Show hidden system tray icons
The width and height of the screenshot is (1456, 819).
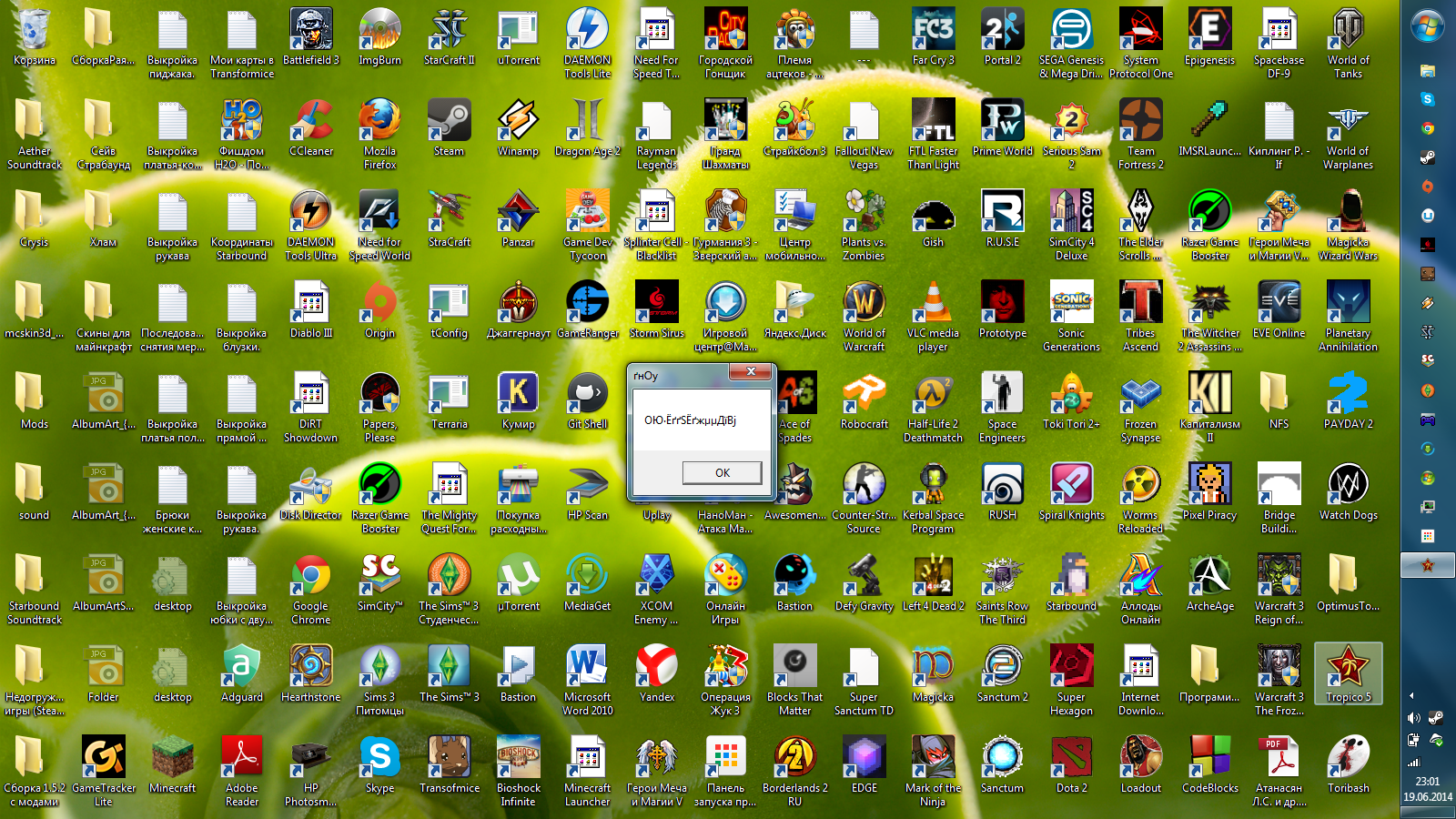click(x=1411, y=696)
